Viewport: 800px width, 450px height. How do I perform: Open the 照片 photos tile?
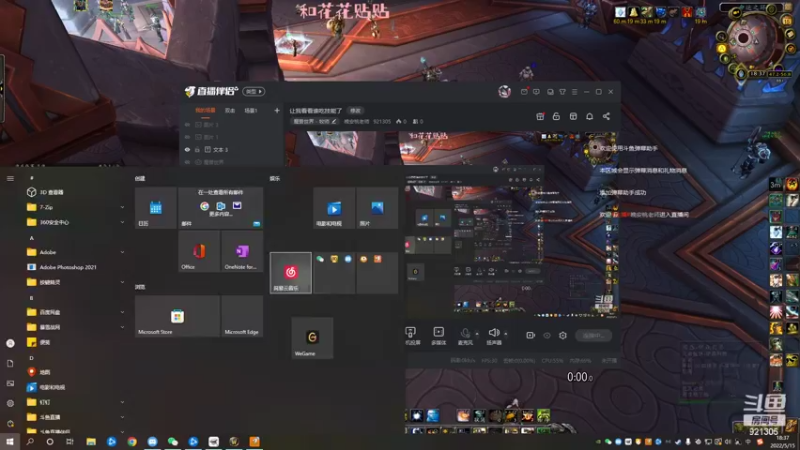pos(378,208)
